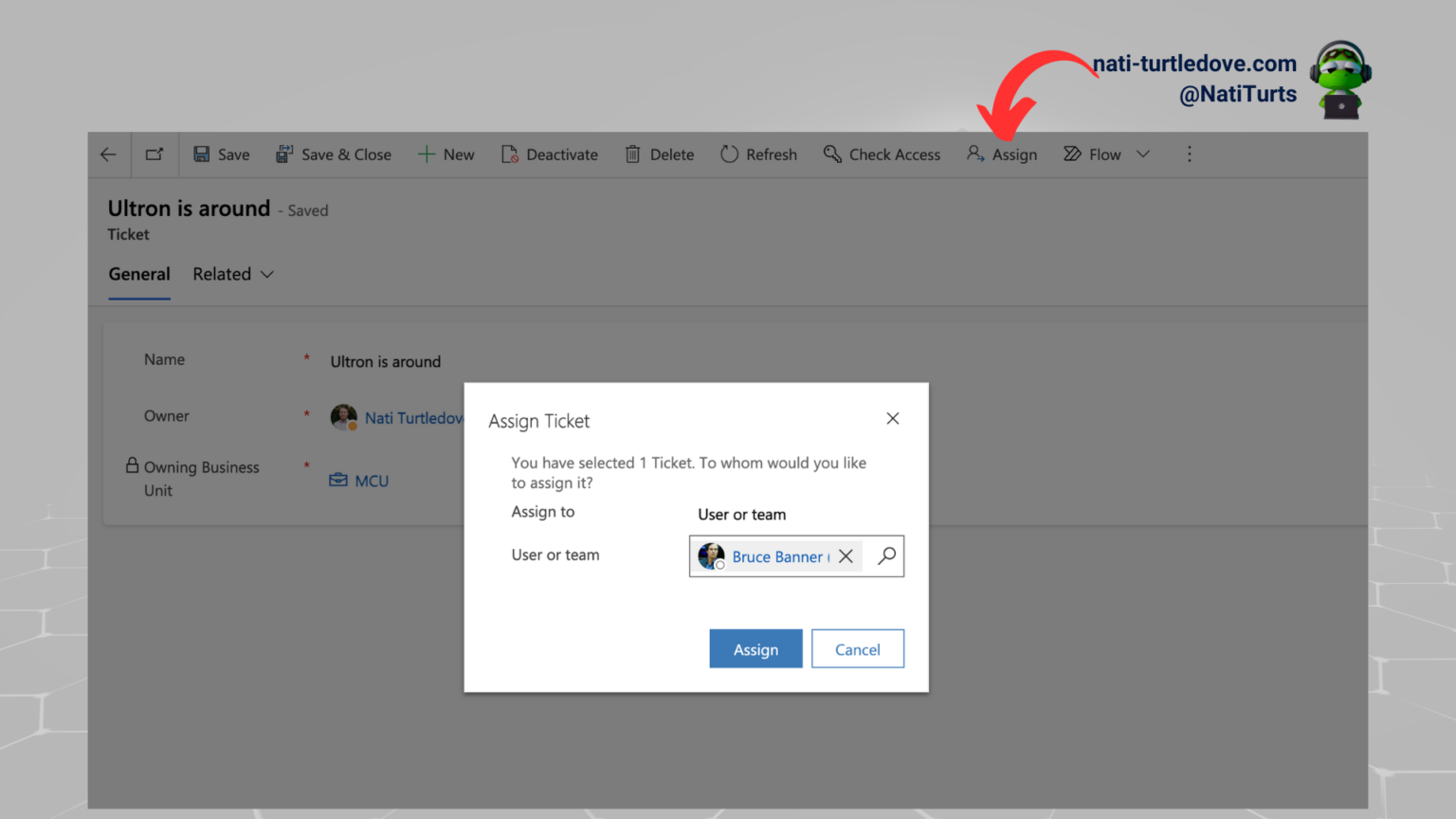The height and width of the screenshot is (819, 1456).
Task: Click Deactivate command
Action: coord(550,155)
